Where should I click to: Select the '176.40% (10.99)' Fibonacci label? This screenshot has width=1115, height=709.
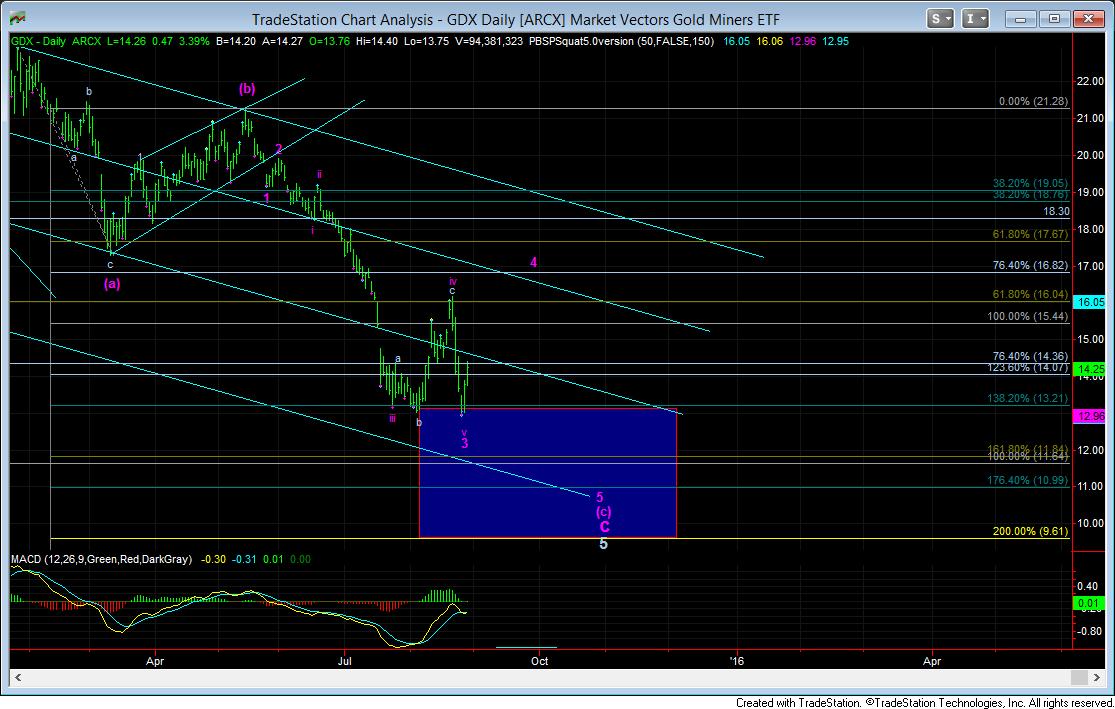pyautogui.click(x=1028, y=481)
